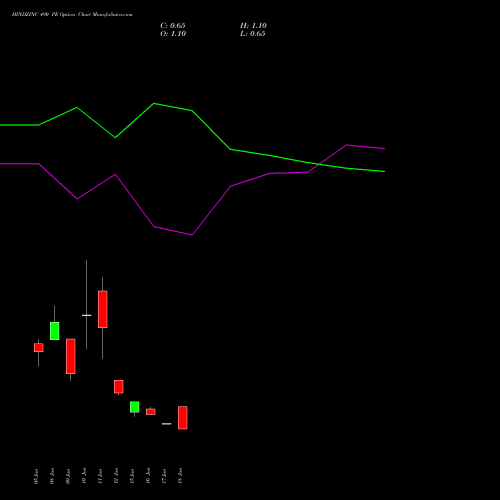Screen dimensions: 500x500
Task: Click the last red candle above the 18 date
Action: tap(183, 418)
